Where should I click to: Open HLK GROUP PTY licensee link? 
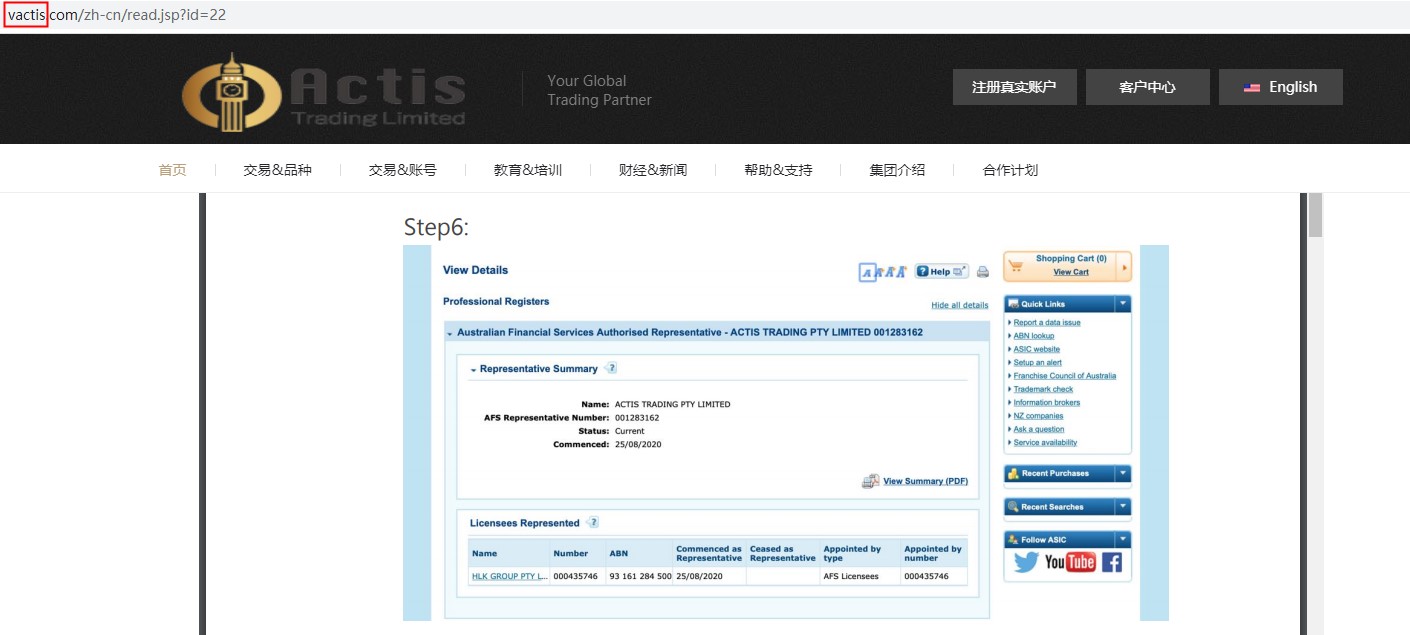click(509, 576)
